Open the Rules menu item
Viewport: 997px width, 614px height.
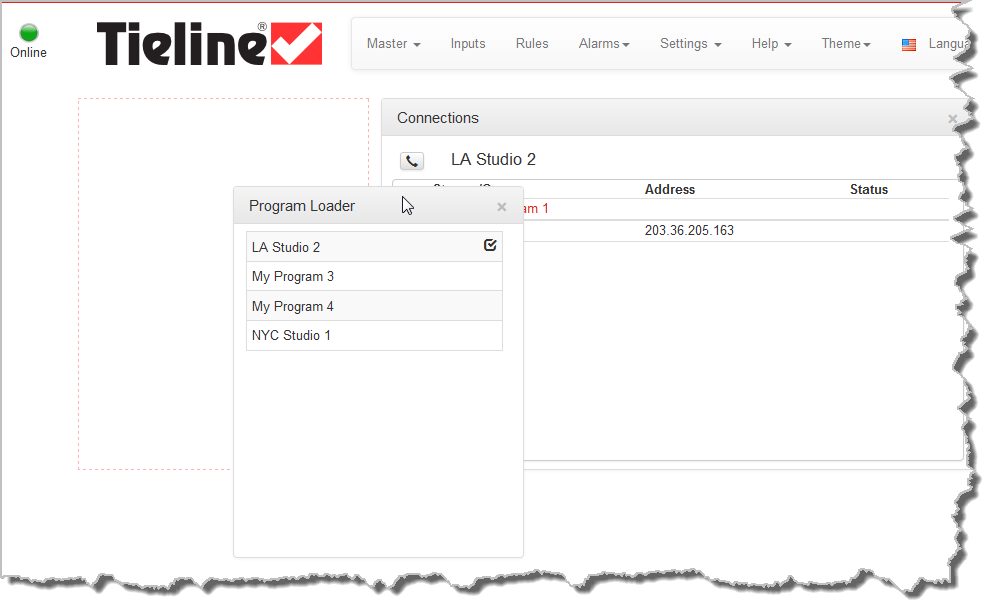coord(532,44)
